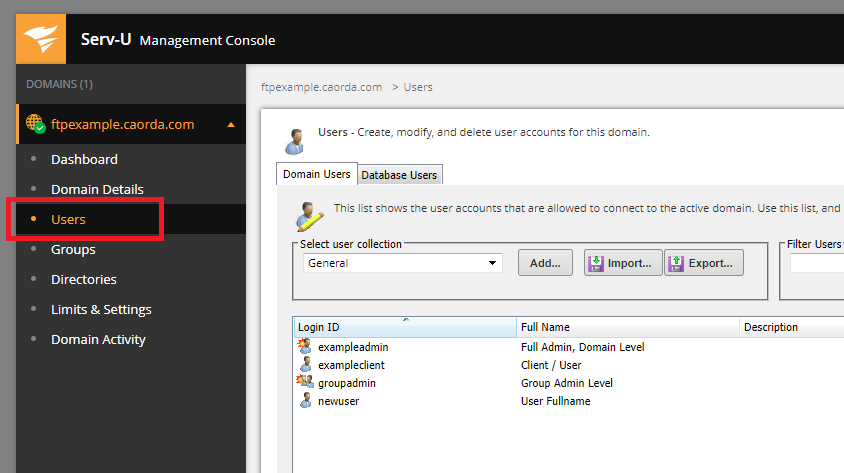Screen dimensions: 844x473
Task: Select the exampleadmin user row
Action: click(569, 347)
